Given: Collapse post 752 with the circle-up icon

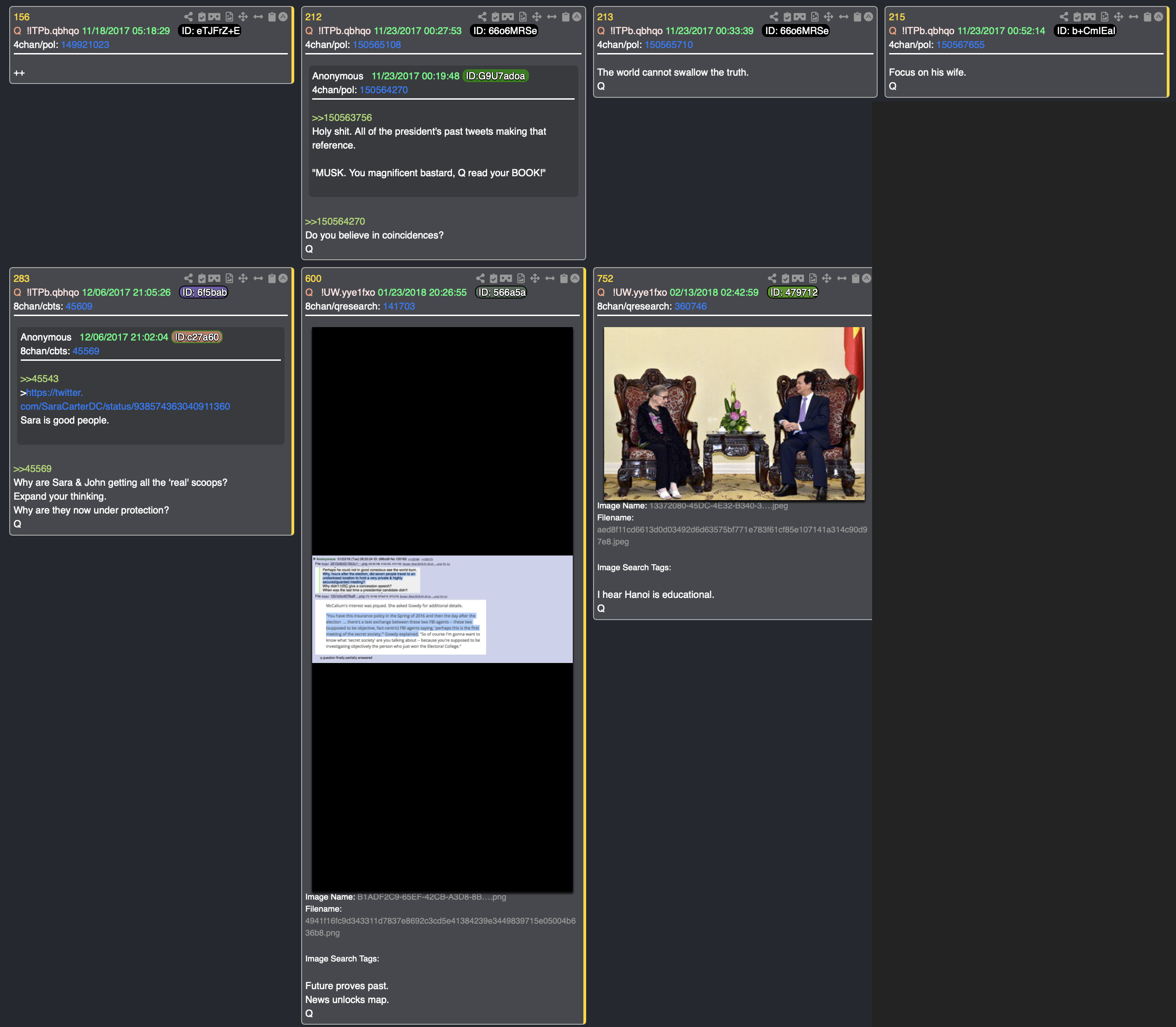Looking at the screenshot, I should click(x=867, y=278).
